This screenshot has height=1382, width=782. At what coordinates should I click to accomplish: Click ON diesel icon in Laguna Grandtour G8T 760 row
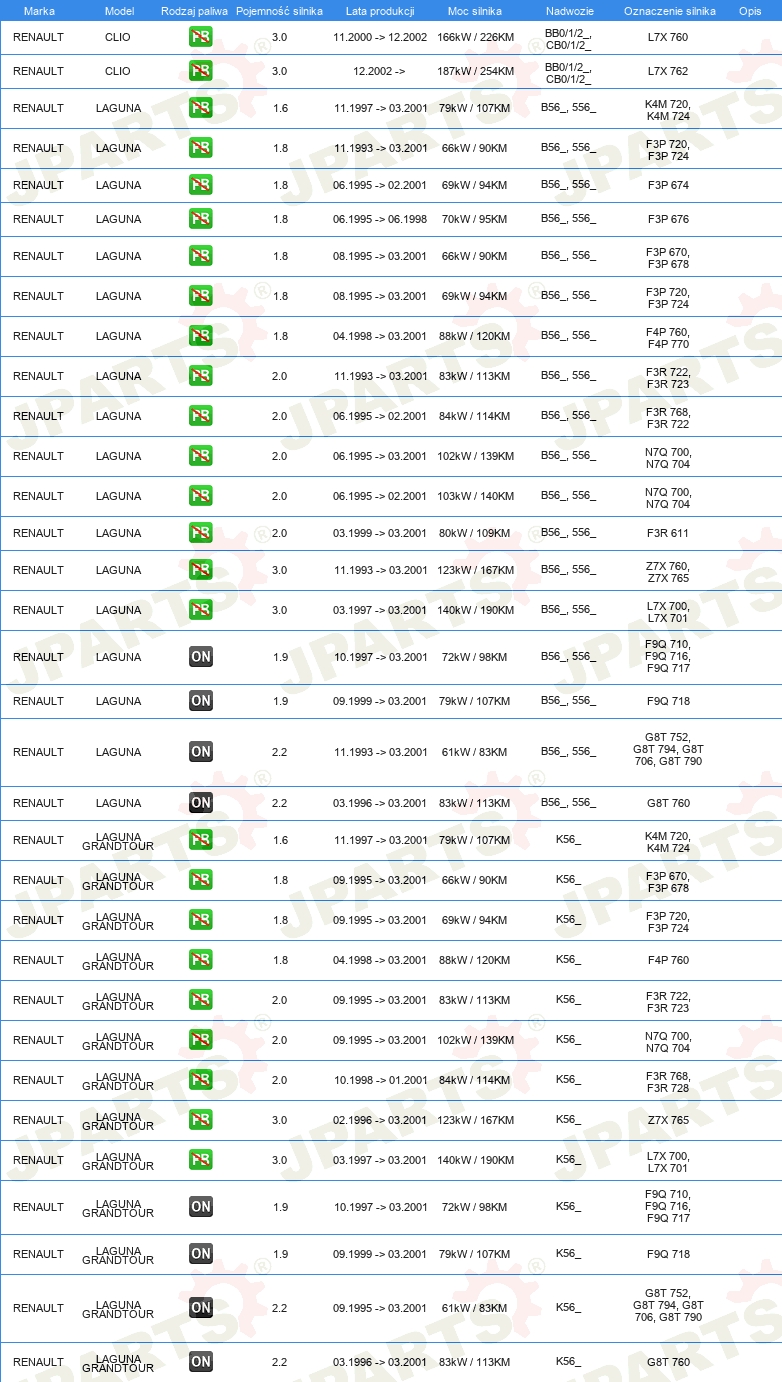click(201, 1362)
